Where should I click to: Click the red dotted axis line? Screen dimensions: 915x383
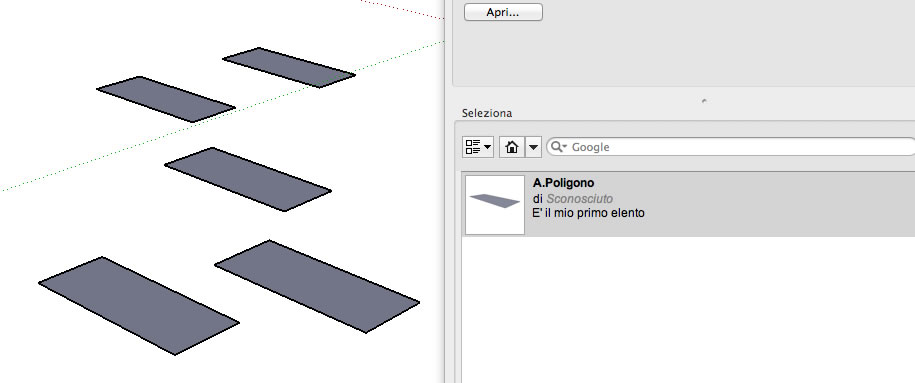tap(403, 10)
